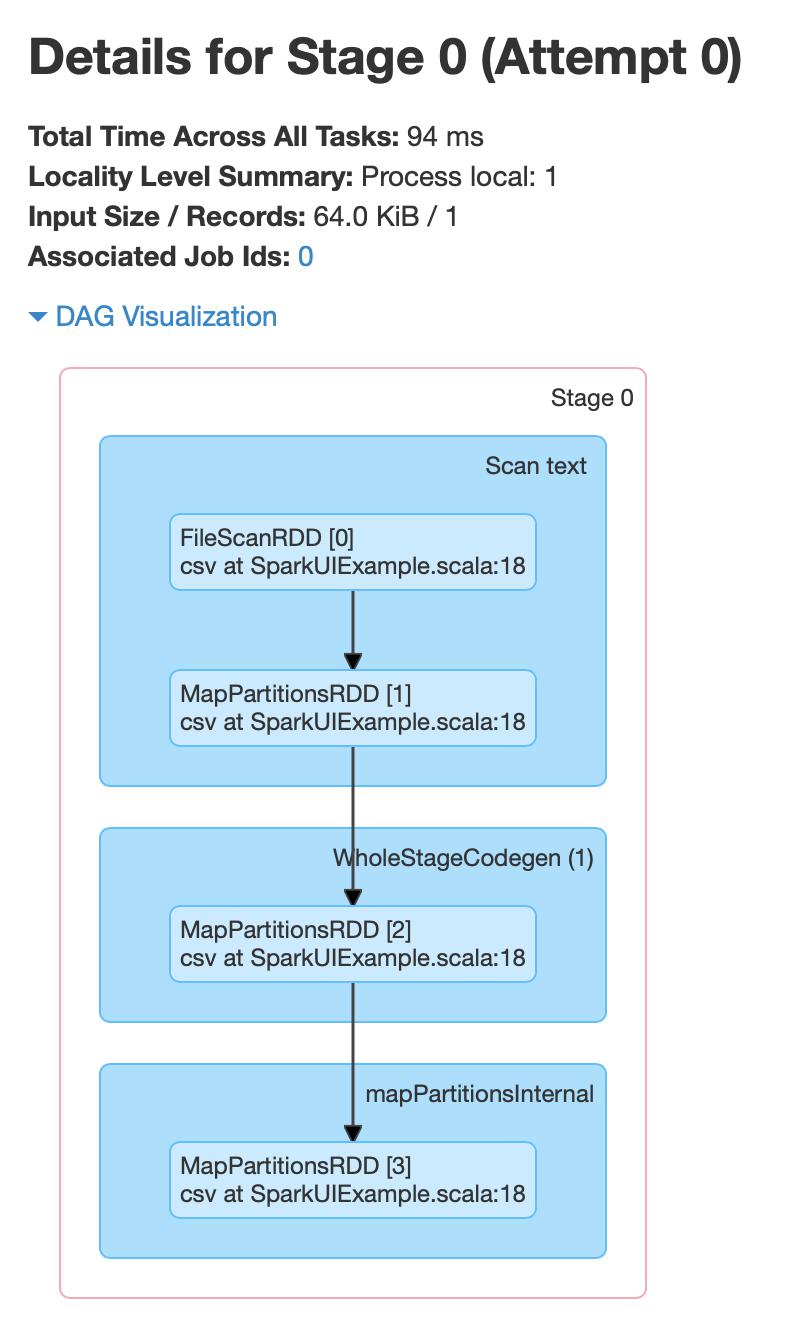810x1338 pixels.
Task: Select the MapPartitionsRDD [3] node
Action: tap(353, 1180)
